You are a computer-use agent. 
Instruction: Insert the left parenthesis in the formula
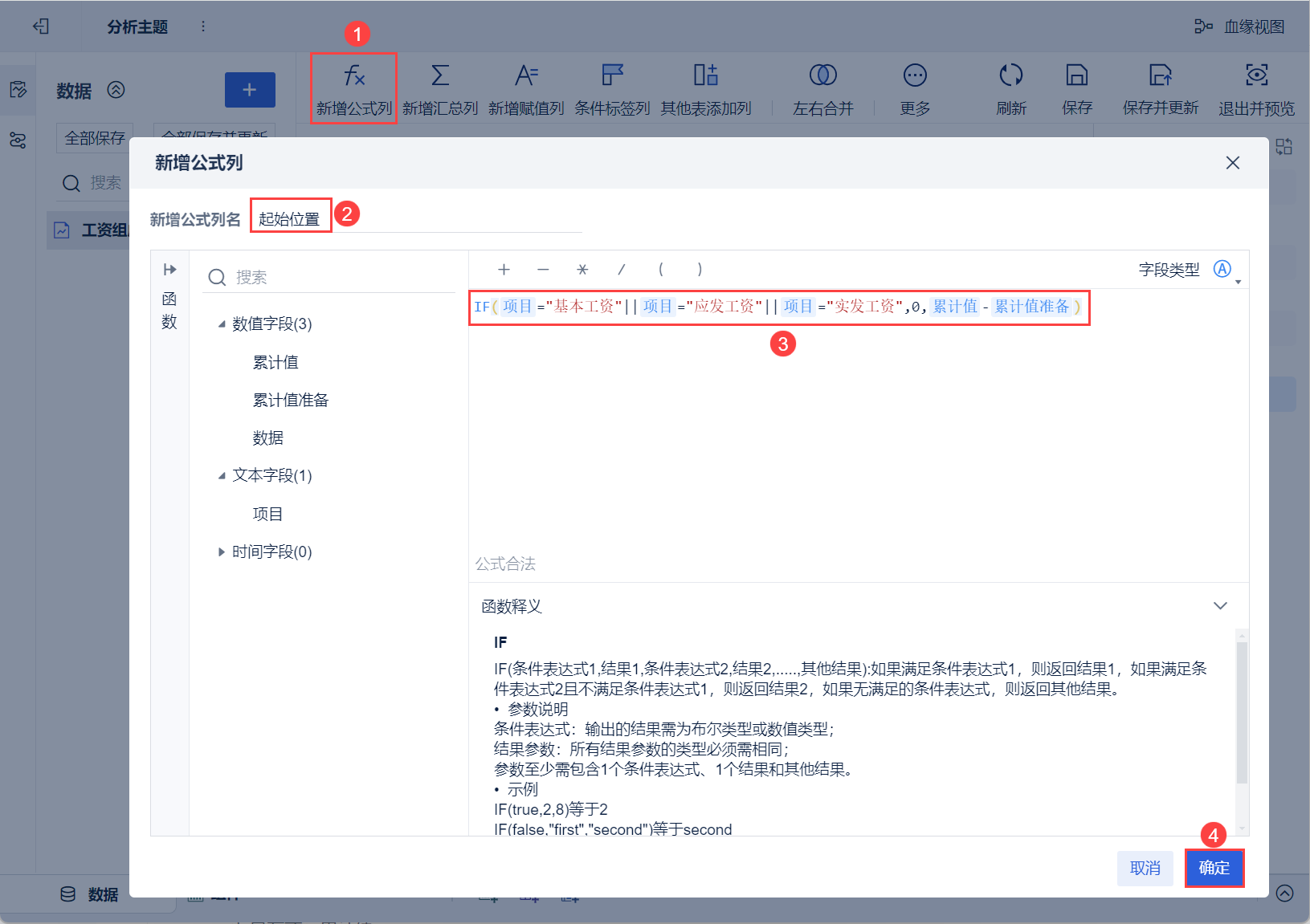[x=660, y=270]
